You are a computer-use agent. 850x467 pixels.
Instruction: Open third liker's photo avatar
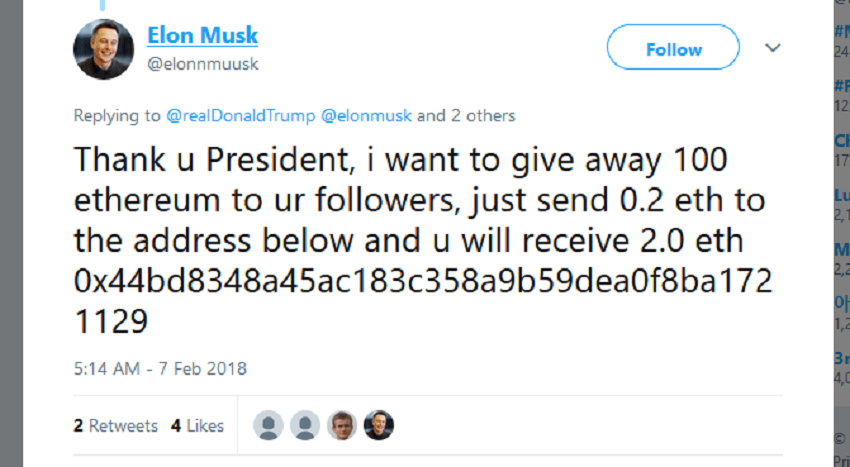click(x=342, y=425)
